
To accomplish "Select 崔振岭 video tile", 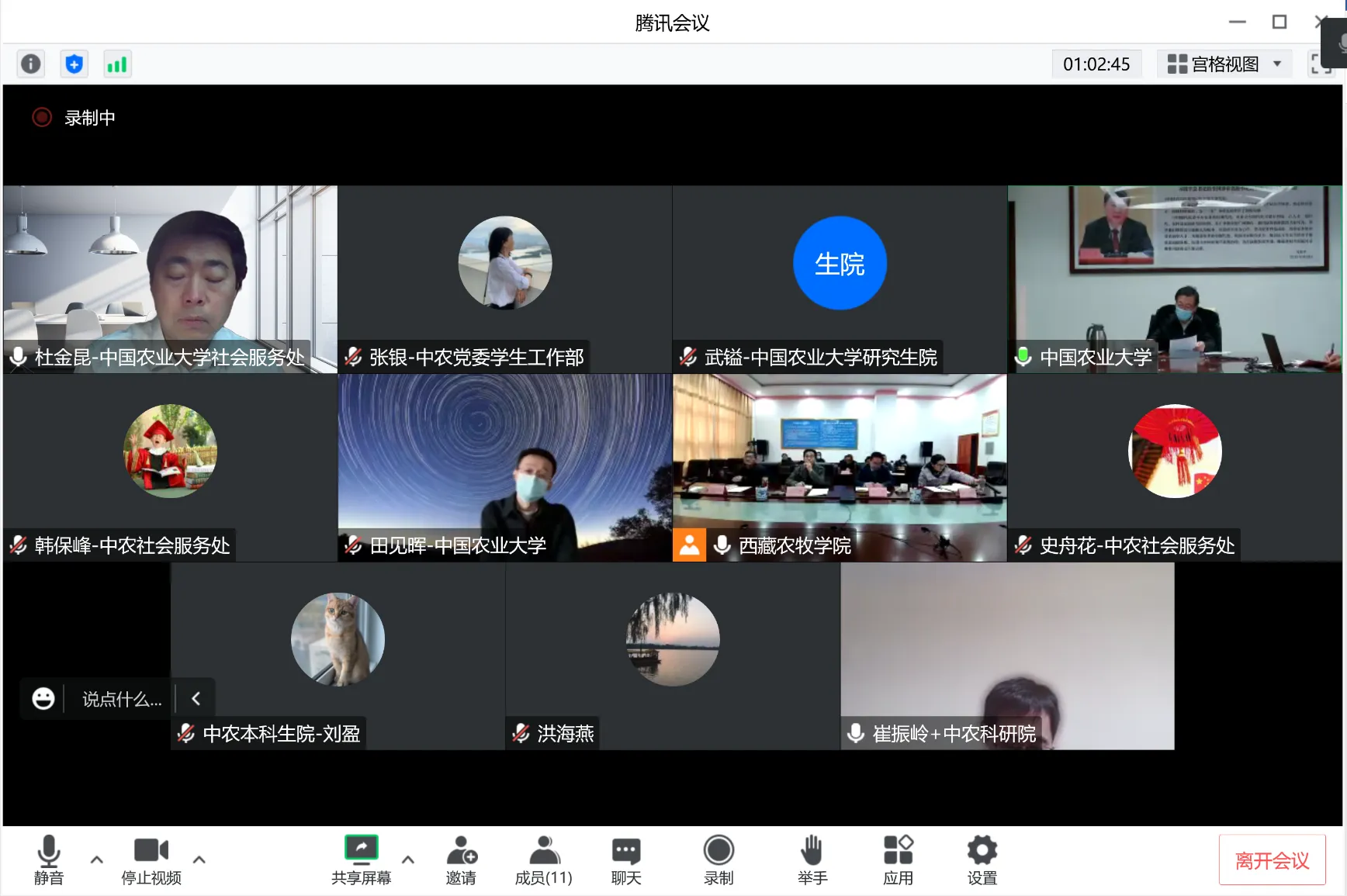I will pos(1007,656).
